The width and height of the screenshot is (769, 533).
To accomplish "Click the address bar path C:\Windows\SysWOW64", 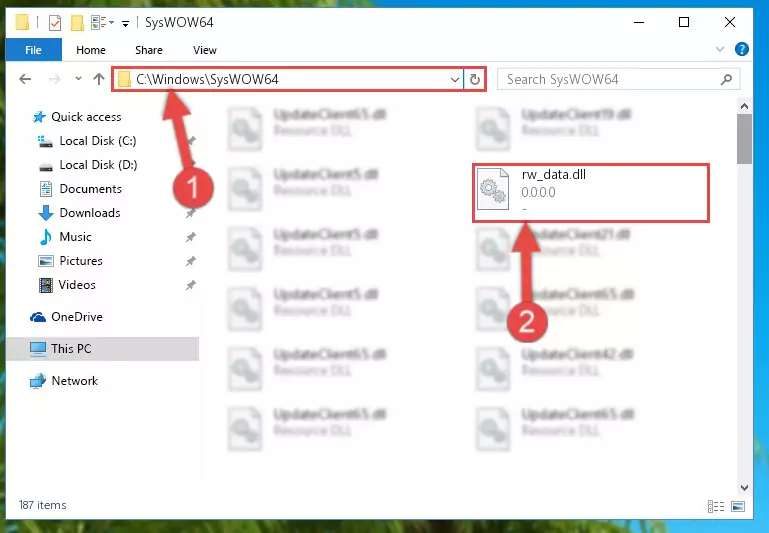I will [207, 79].
